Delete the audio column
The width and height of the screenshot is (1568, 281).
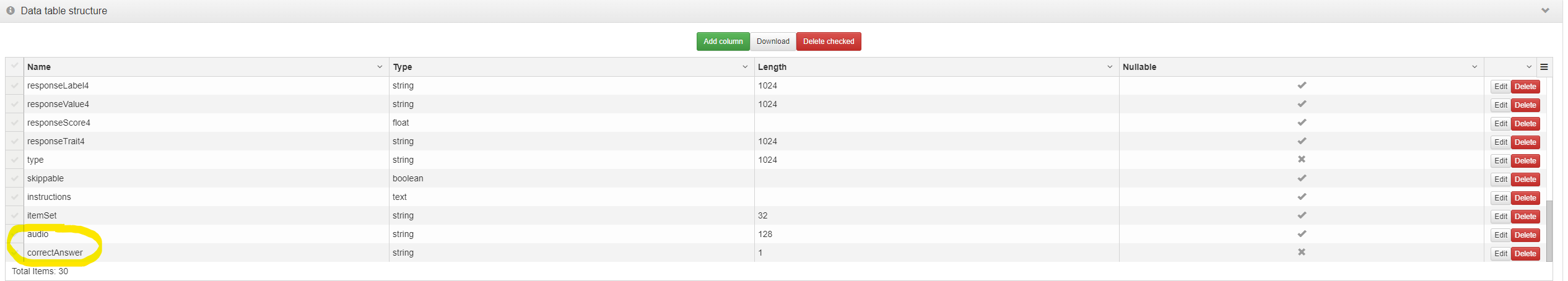1525,235
